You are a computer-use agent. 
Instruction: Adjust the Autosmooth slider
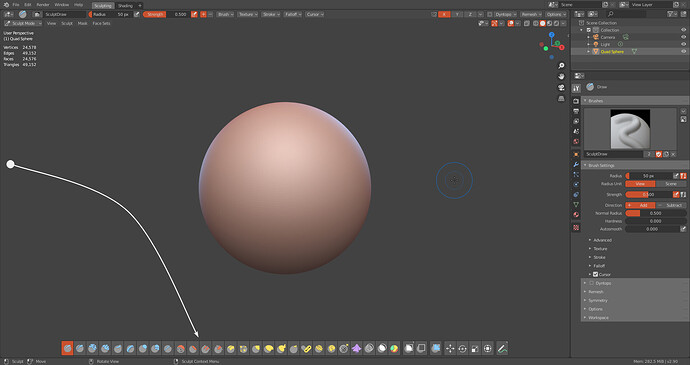(x=652, y=229)
